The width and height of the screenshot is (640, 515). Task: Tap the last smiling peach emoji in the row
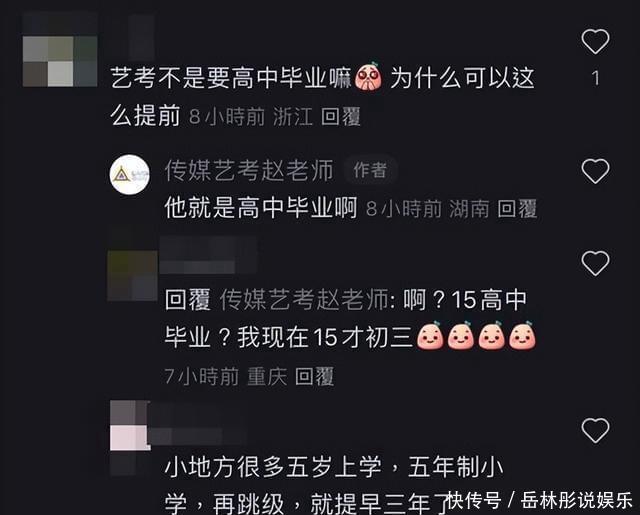[x=522, y=336]
